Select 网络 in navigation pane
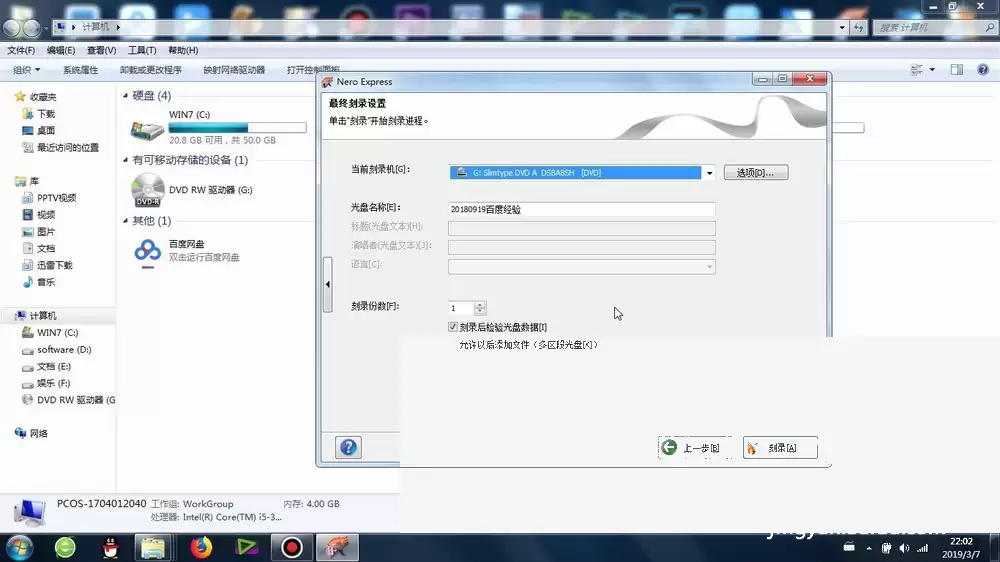 38,433
